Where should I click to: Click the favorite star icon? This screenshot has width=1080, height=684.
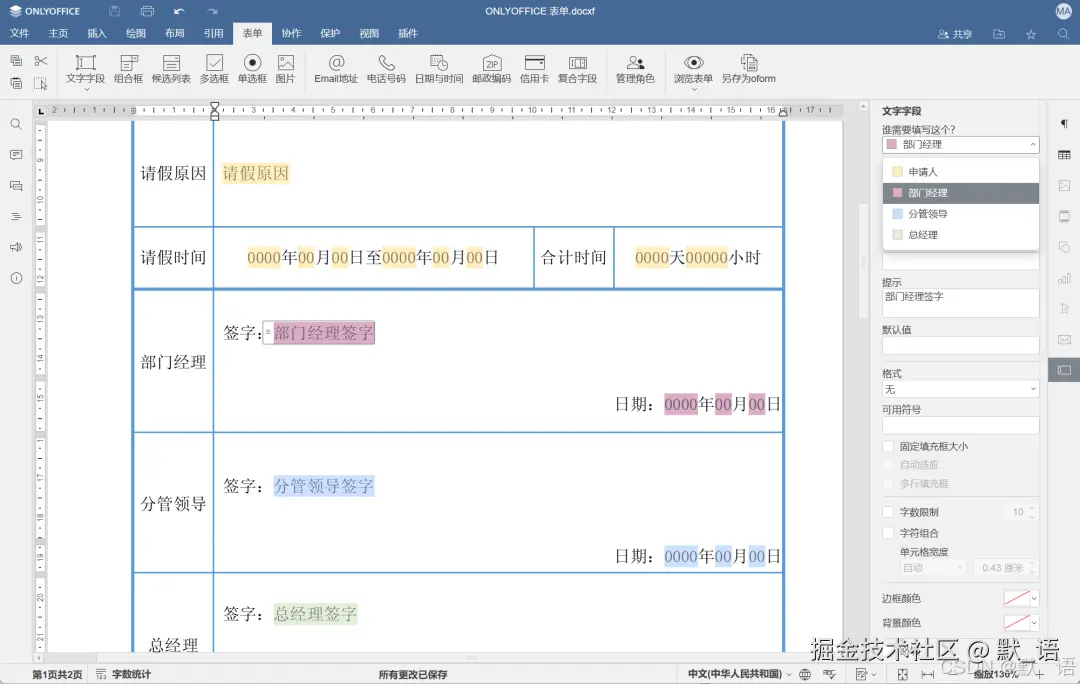pos(1031,34)
